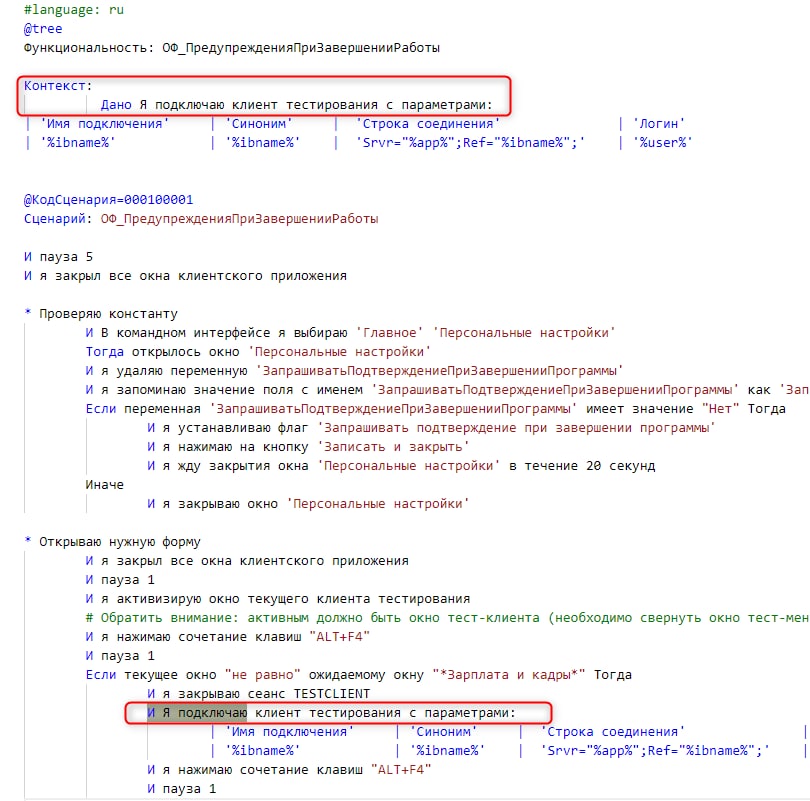The height and width of the screenshot is (801, 810).
Task: Click the '*Зарплата и кадры*' window name string
Action: [509, 675]
